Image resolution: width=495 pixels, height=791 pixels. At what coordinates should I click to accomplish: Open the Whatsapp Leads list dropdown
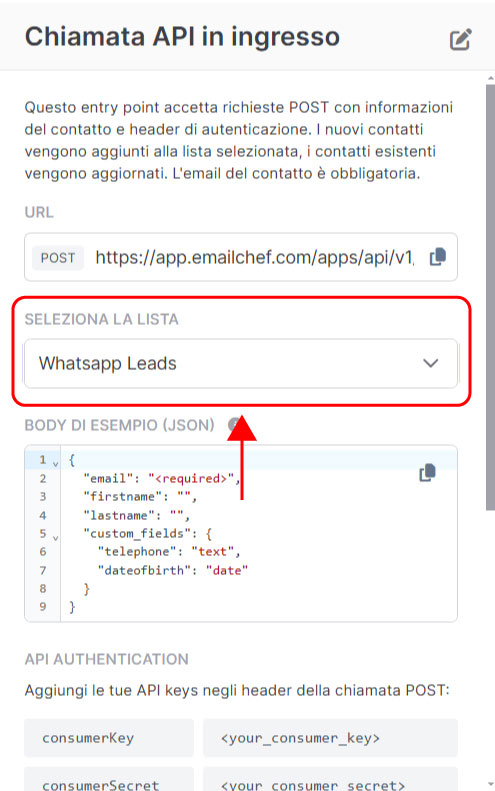(241, 363)
